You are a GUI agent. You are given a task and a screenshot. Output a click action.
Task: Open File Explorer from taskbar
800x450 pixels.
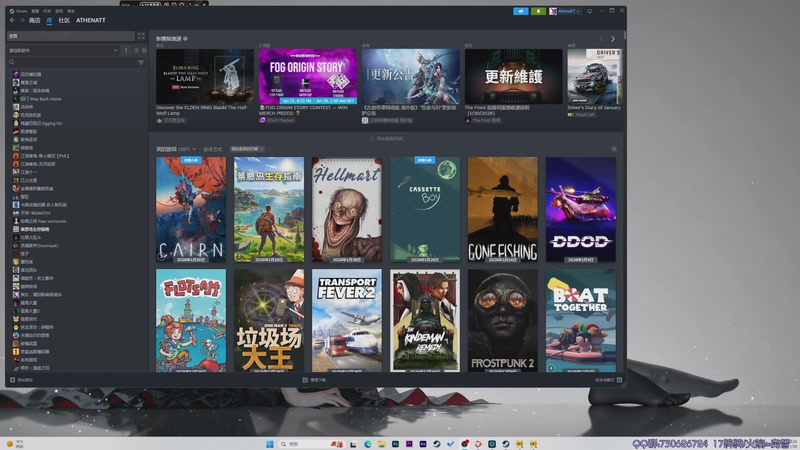[381, 444]
